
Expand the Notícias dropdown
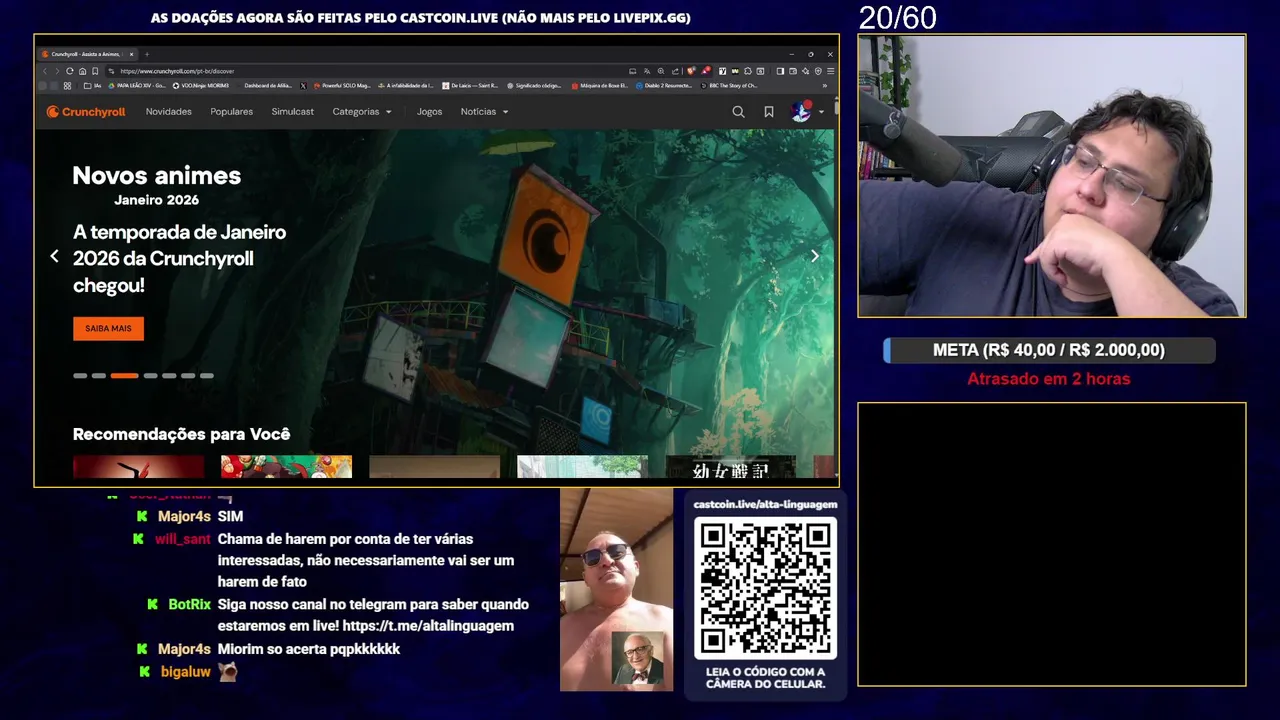[485, 112]
